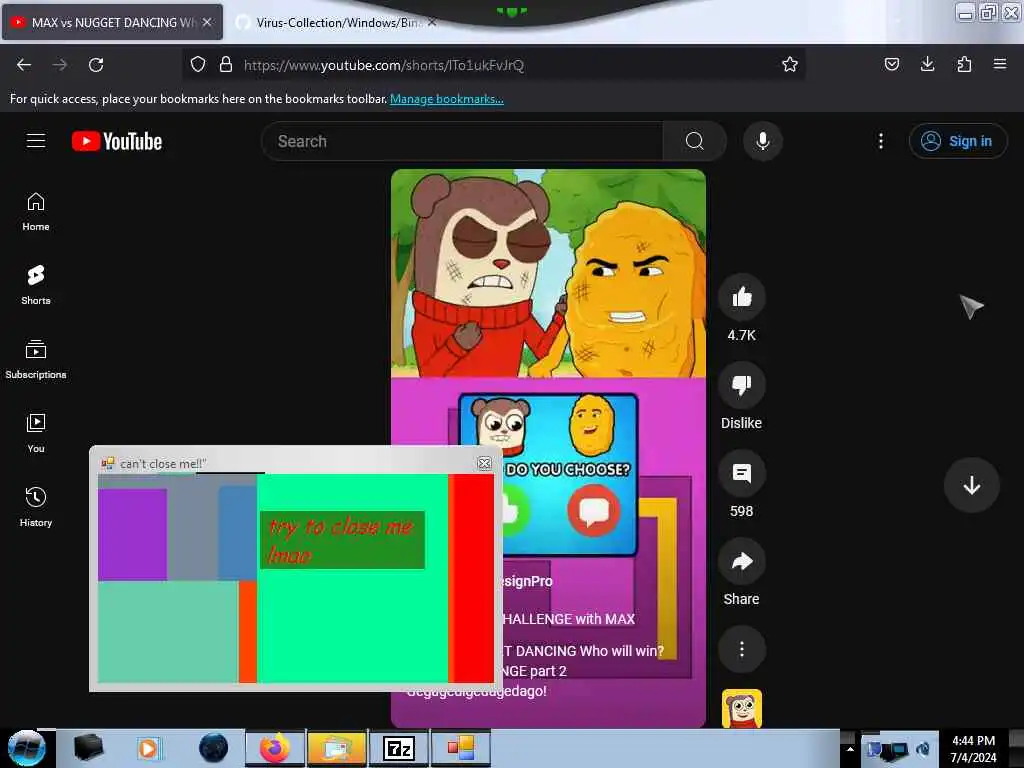Image resolution: width=1024 pixels, height=768 pixels.
Task: Go back with the browser back arrow
Action: 24,65
